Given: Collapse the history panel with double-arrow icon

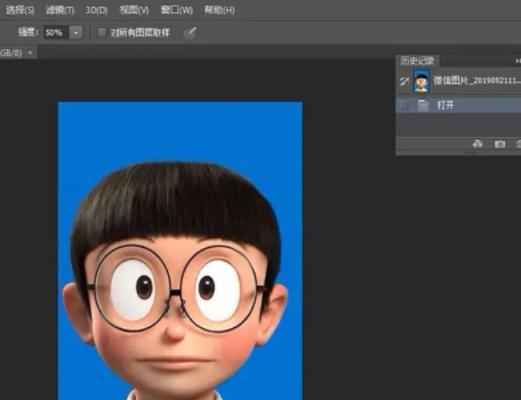Looking at the screenshot, I should pyautogui.click(x=518, y=61).
